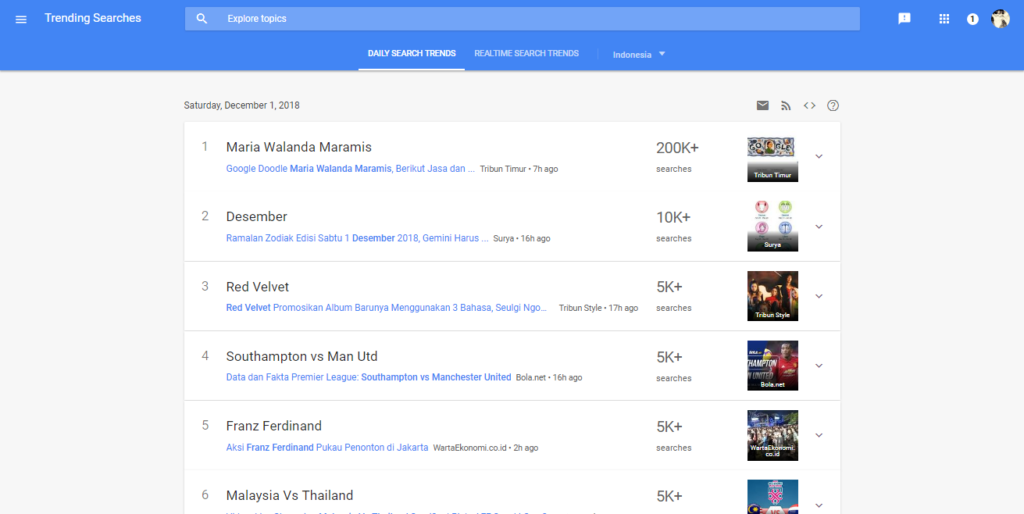The width and height of the screenshot is (1024, 514).
Task: Switch to Daily Search Trends tab
Action: (411, 54)
